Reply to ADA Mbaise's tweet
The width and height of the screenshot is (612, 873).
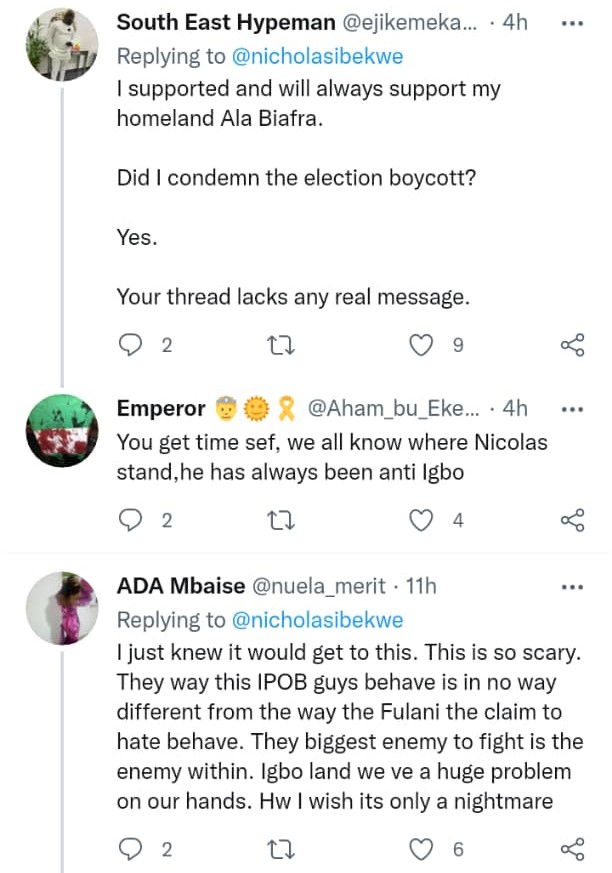click(x=131, y=850)
